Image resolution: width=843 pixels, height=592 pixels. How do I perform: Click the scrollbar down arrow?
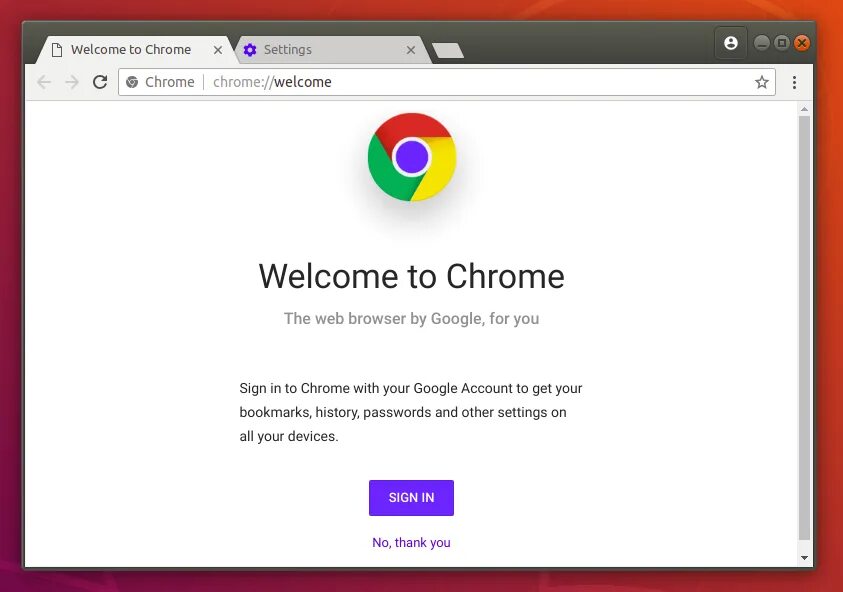pyautogui.click(x=804, y=558)
